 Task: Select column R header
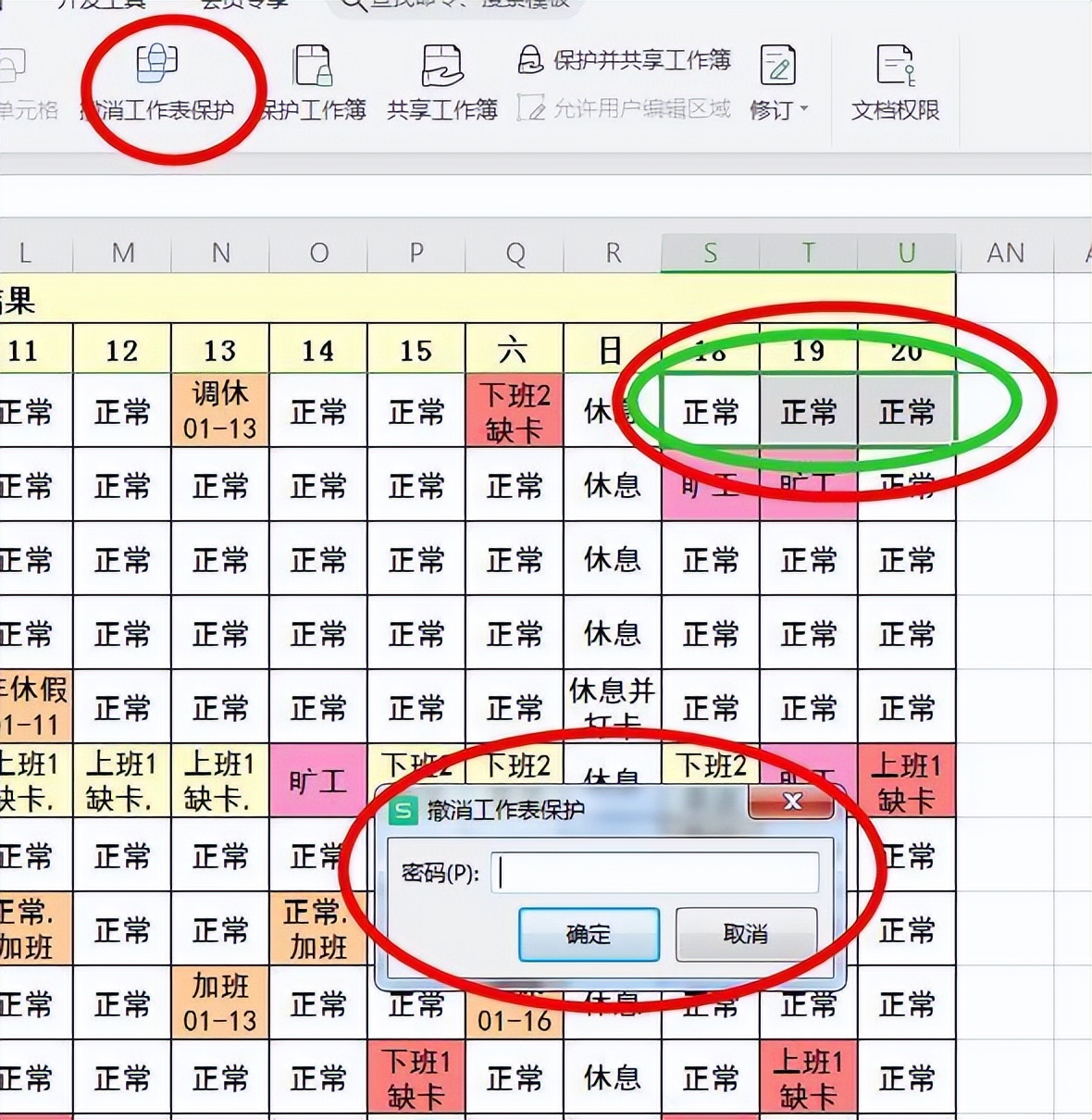tap(613, 253)
